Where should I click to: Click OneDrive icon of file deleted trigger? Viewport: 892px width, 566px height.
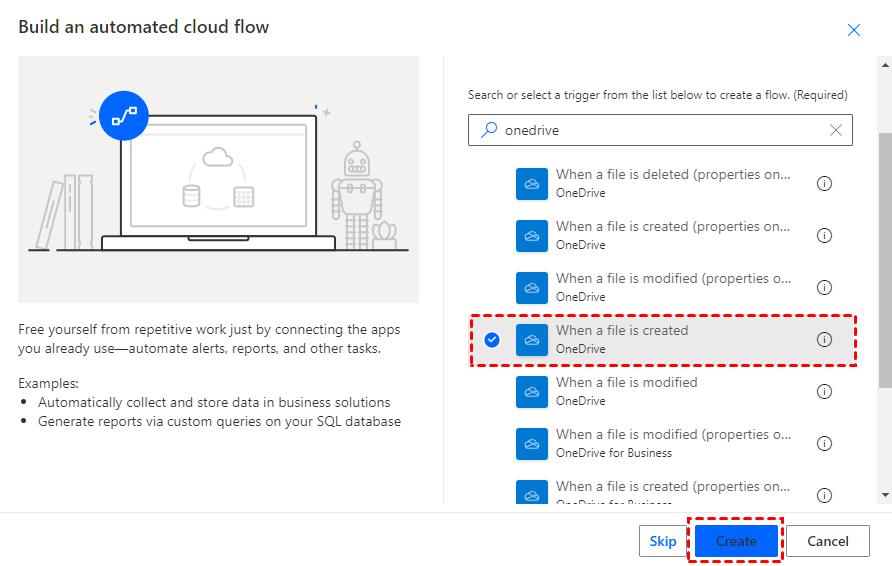532,184
